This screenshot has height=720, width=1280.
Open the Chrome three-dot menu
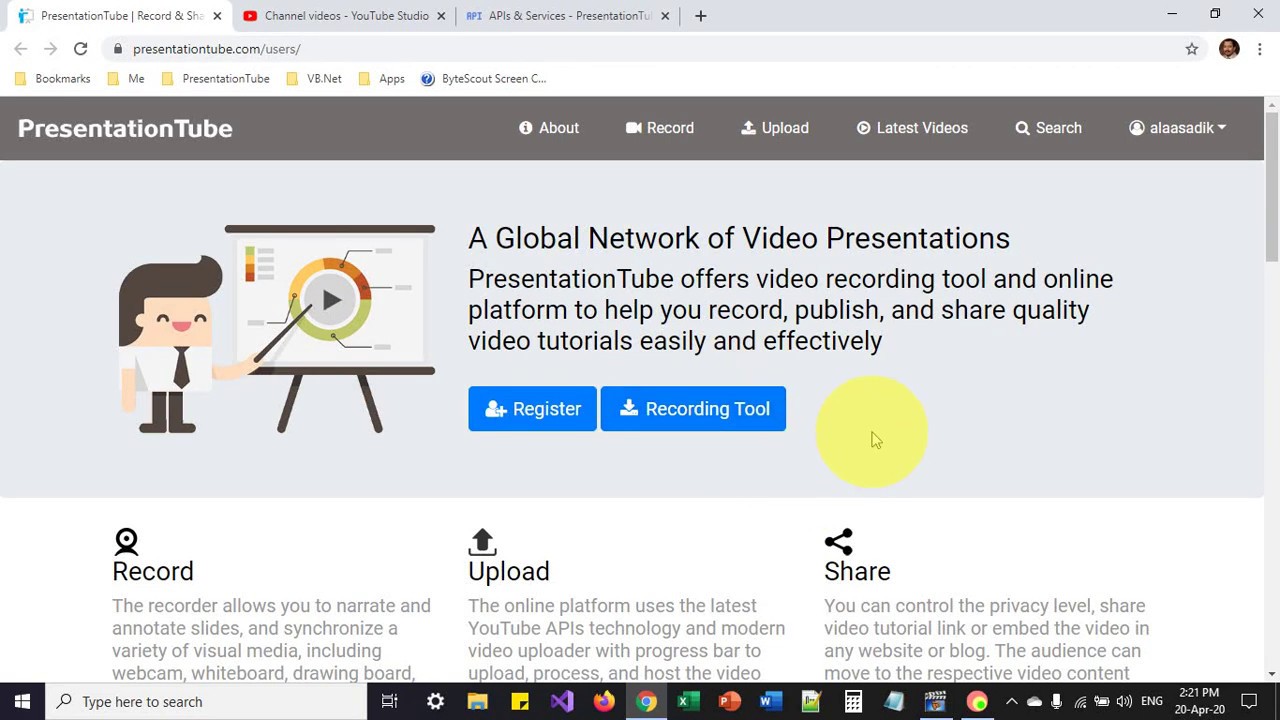coord(1260,49)
